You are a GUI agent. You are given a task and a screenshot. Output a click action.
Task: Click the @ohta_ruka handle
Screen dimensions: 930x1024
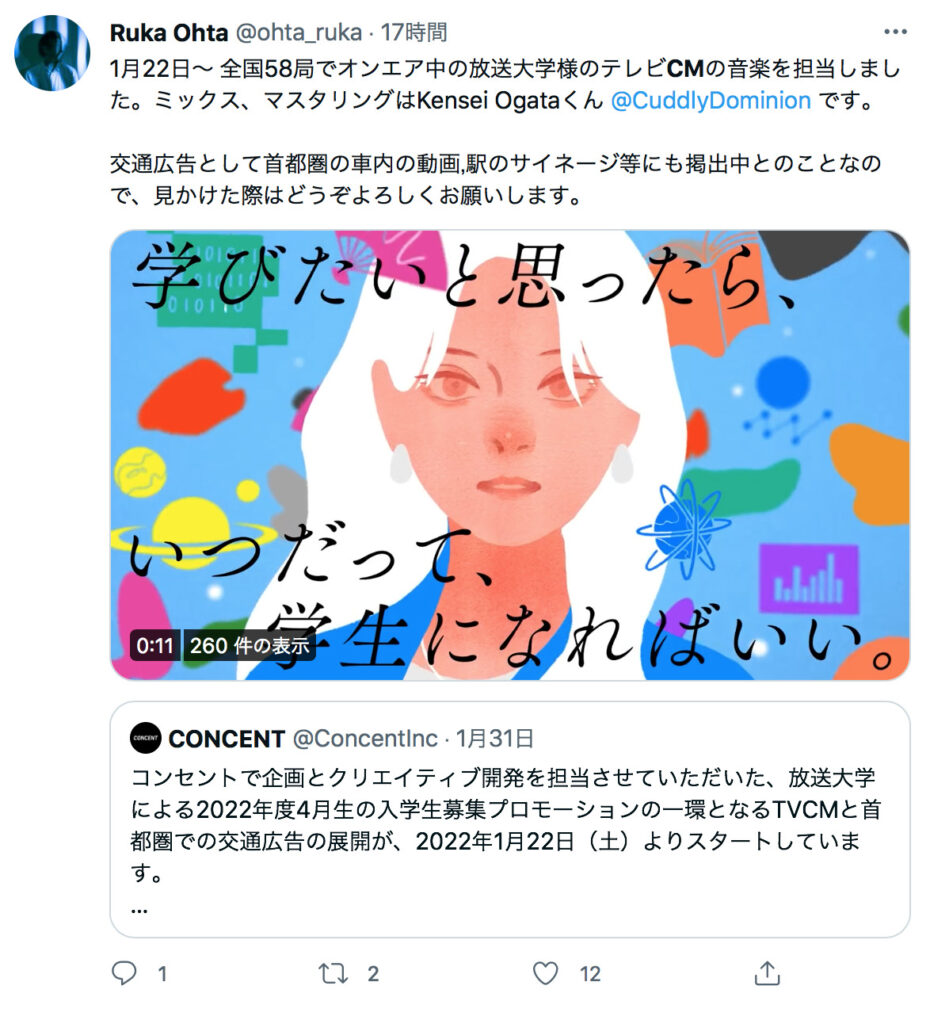pyautogui.click(x=298, y=32)
